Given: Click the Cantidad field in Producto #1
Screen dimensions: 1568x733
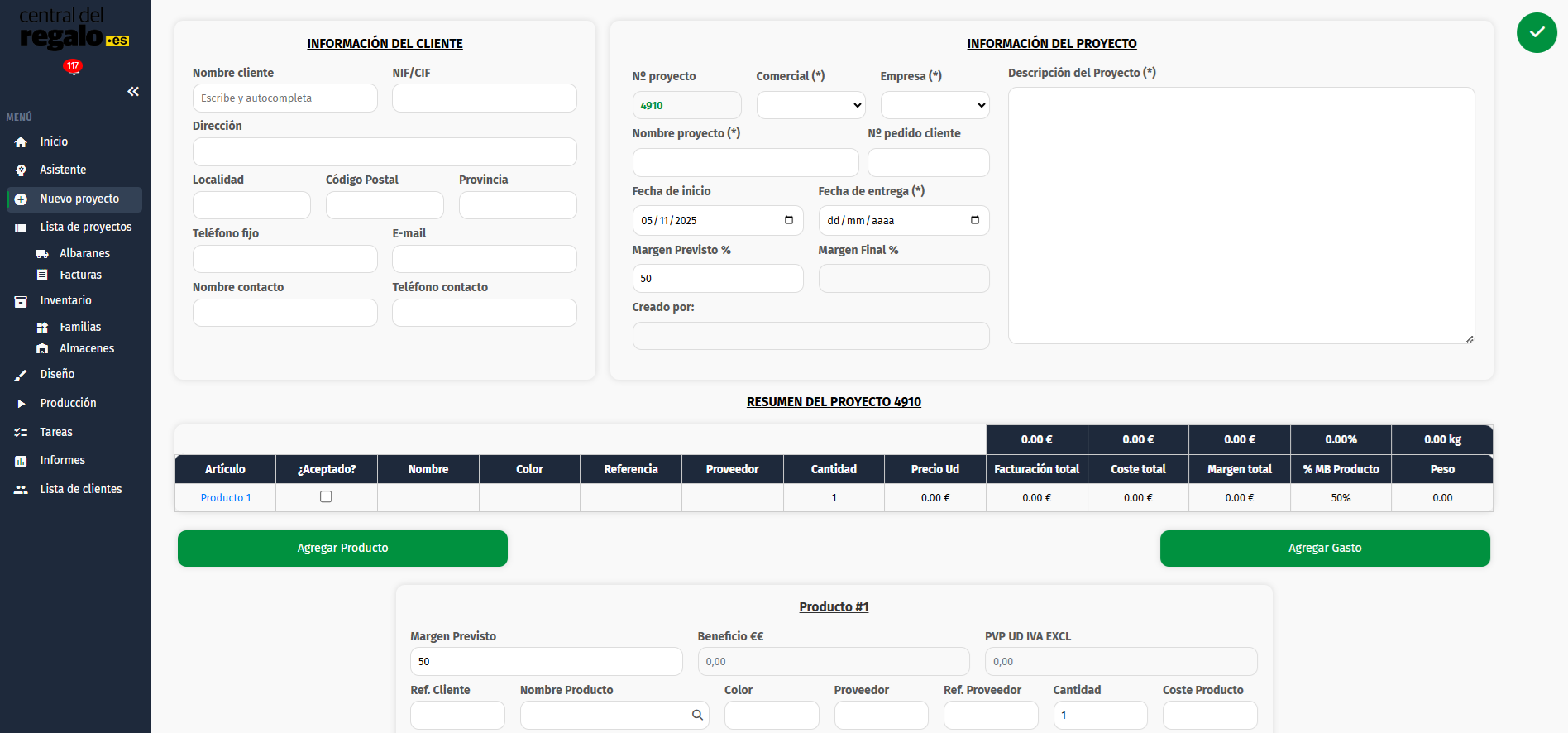Looking at the screenshot, I should click(x=1100, y=715).
